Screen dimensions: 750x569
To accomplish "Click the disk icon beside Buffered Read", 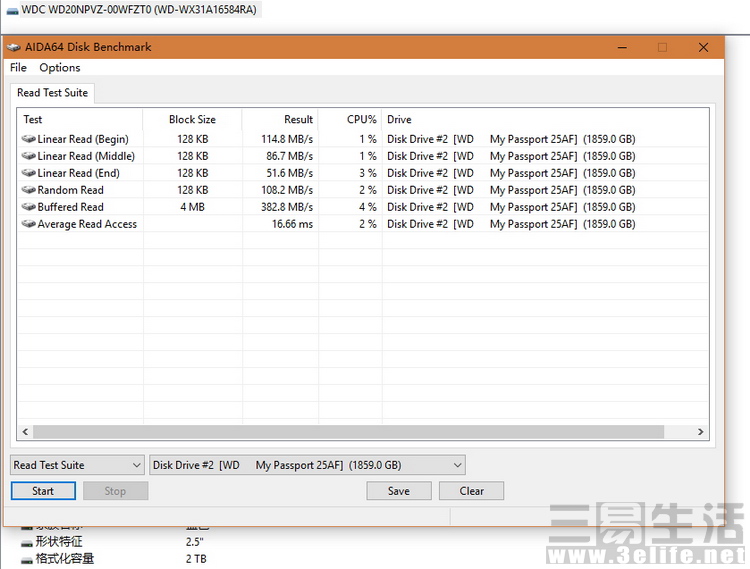I will [x=28, y=207].
